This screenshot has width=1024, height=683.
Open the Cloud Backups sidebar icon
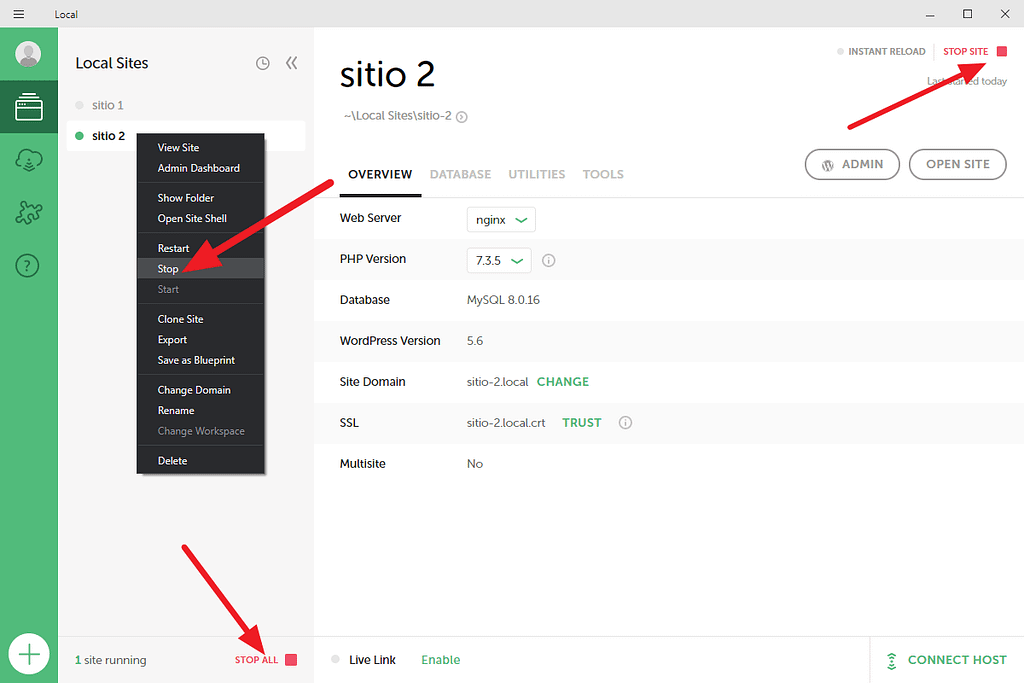(29, 160)
